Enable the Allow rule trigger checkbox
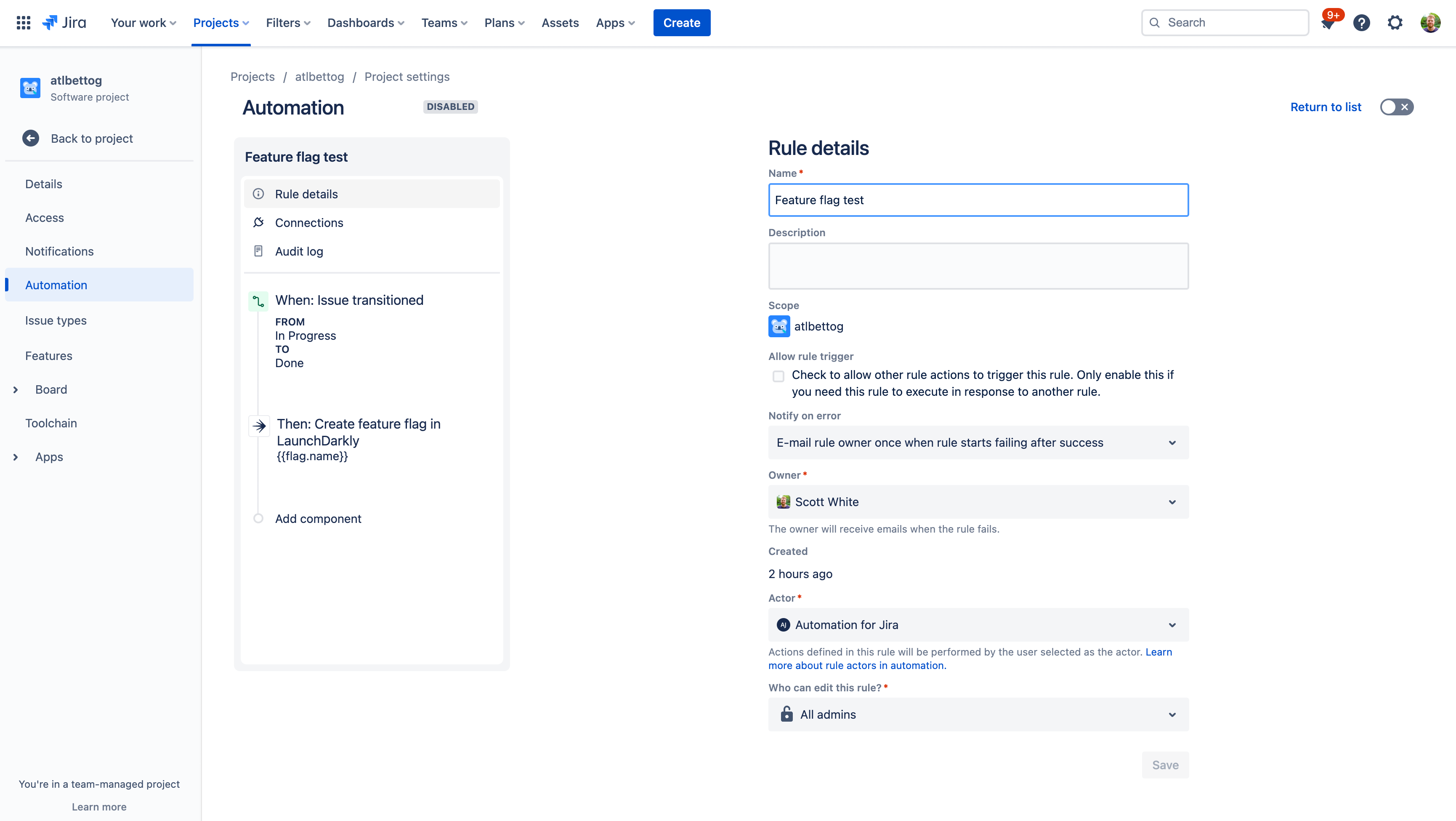 click(x=778, y=376)
